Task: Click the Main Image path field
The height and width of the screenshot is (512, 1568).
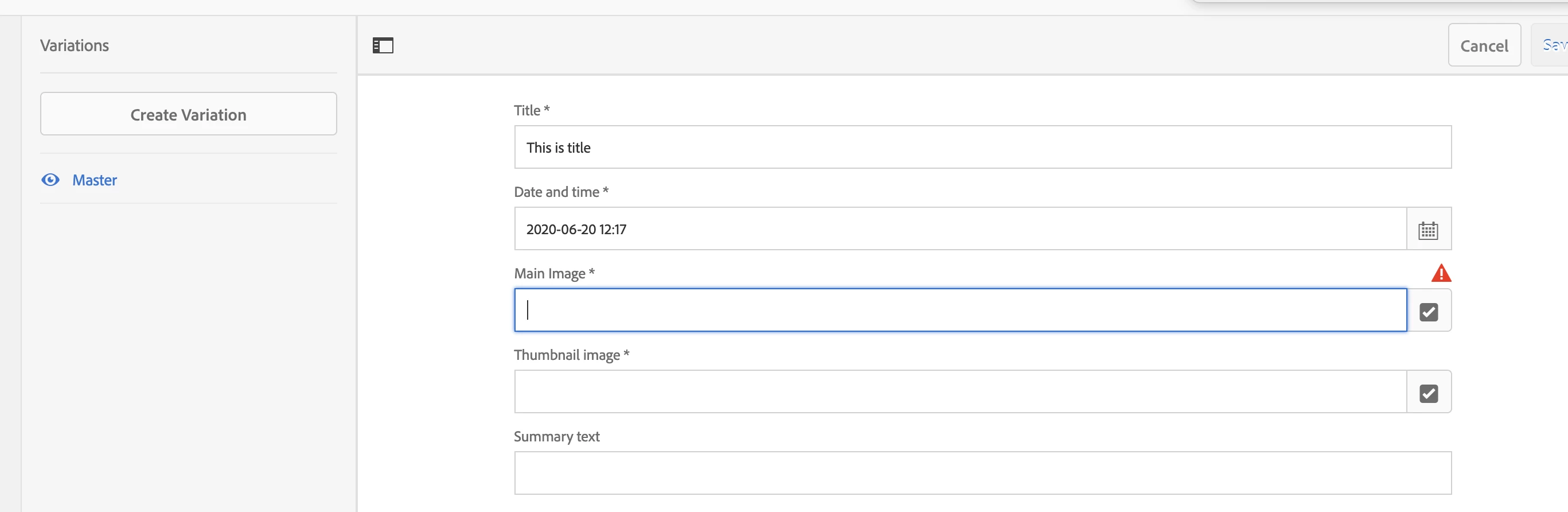Action: click(959, 311)
